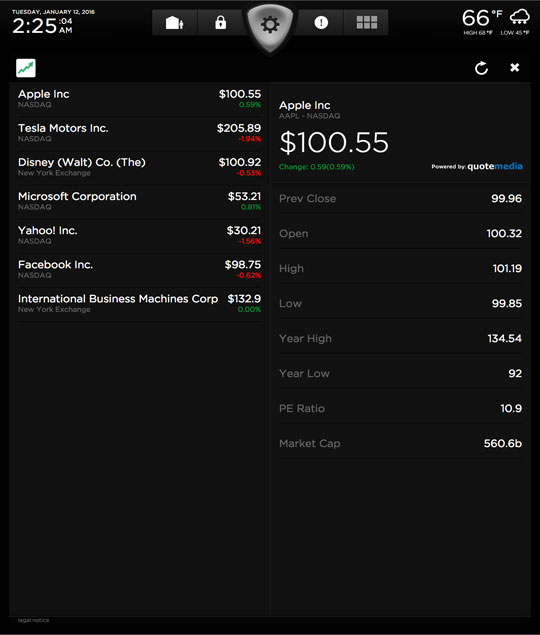
Task: Click the Tuesday, January 12, 2016 date
Action: [x=53, y=12]
